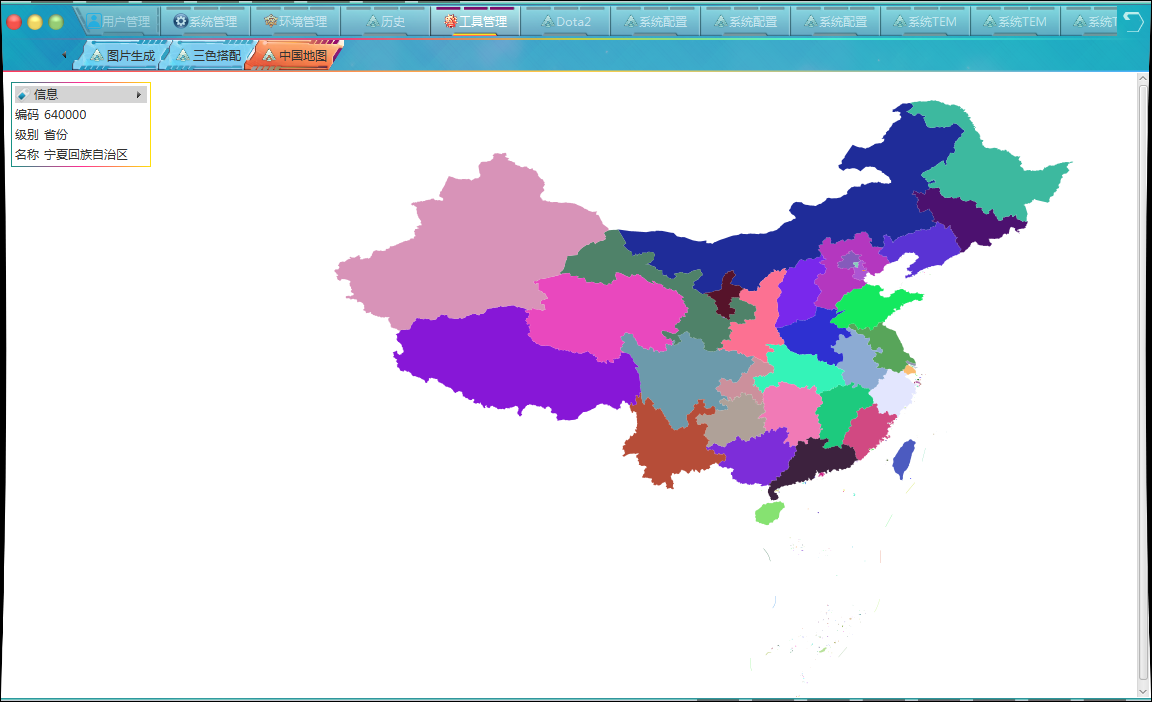Click the red gear icon on 工具管理 tab
The height and width of the screenshot is (702, 1152).
[448, 21]
